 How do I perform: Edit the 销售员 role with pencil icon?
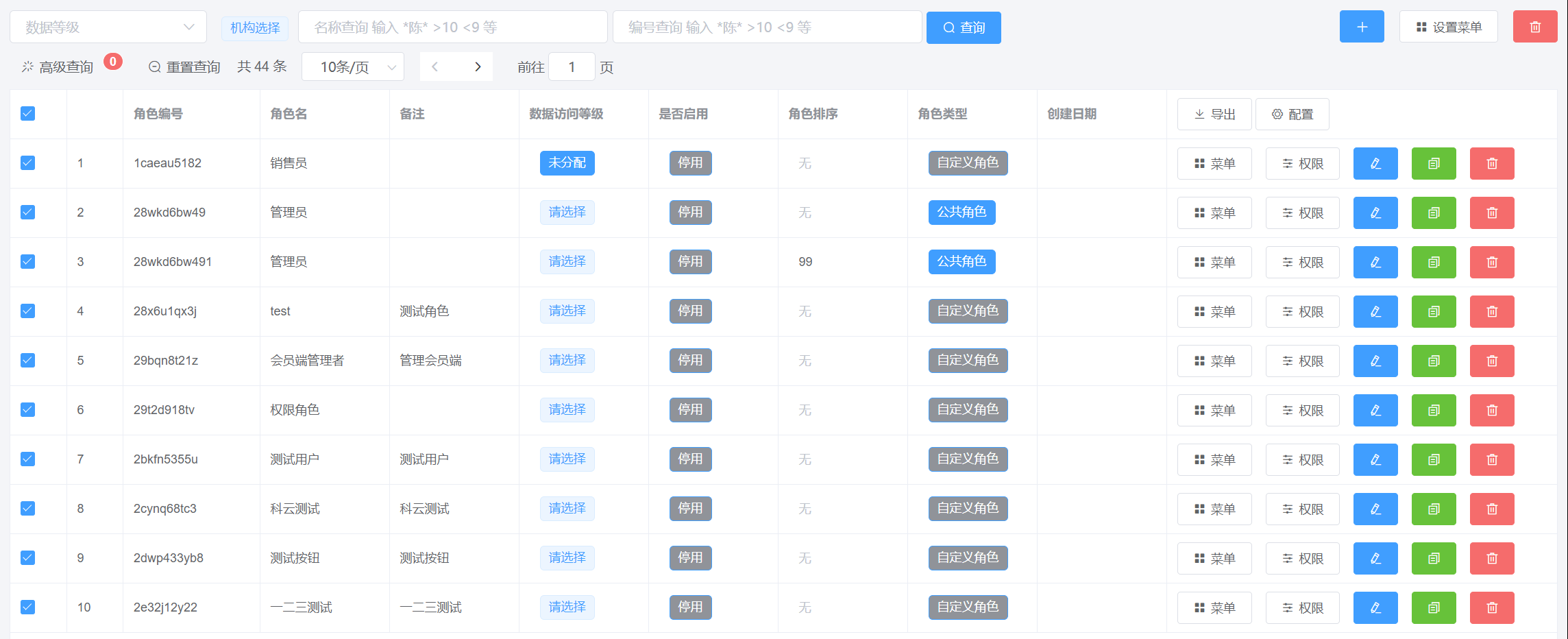pos(1375,163)
